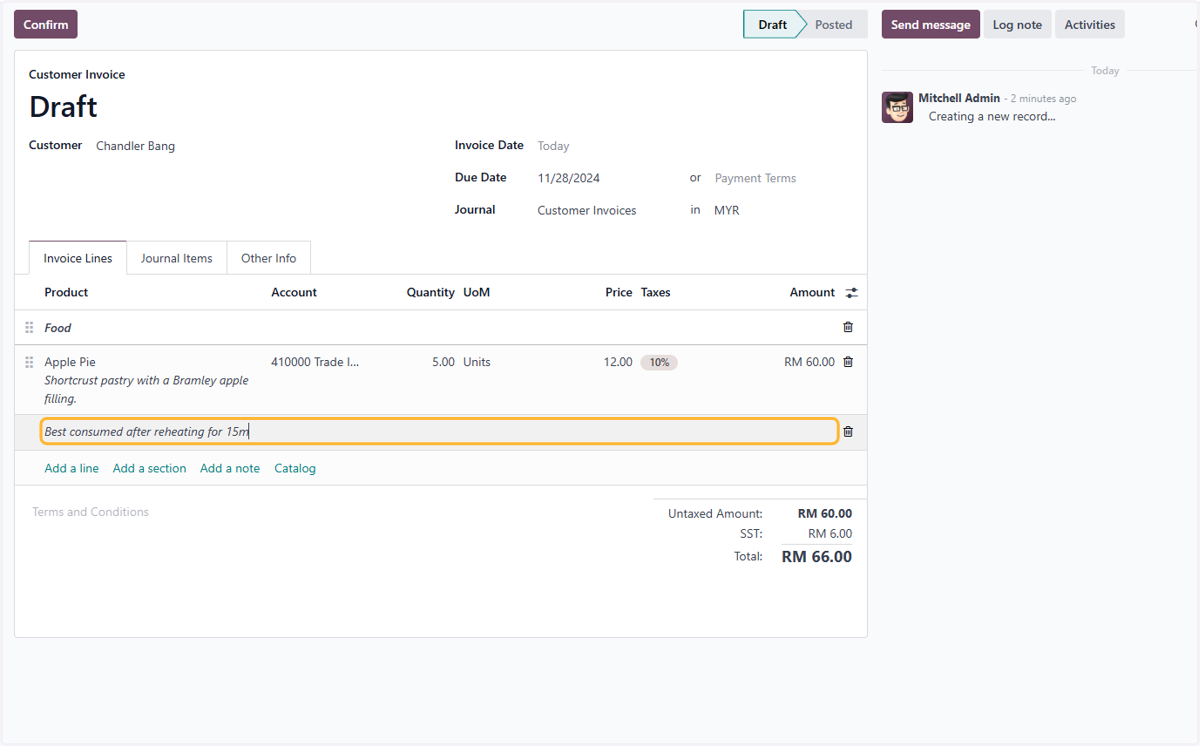Click the RM 60.00 line amount
This screenshot has height=746, width=1200.
tap(809, 362)
